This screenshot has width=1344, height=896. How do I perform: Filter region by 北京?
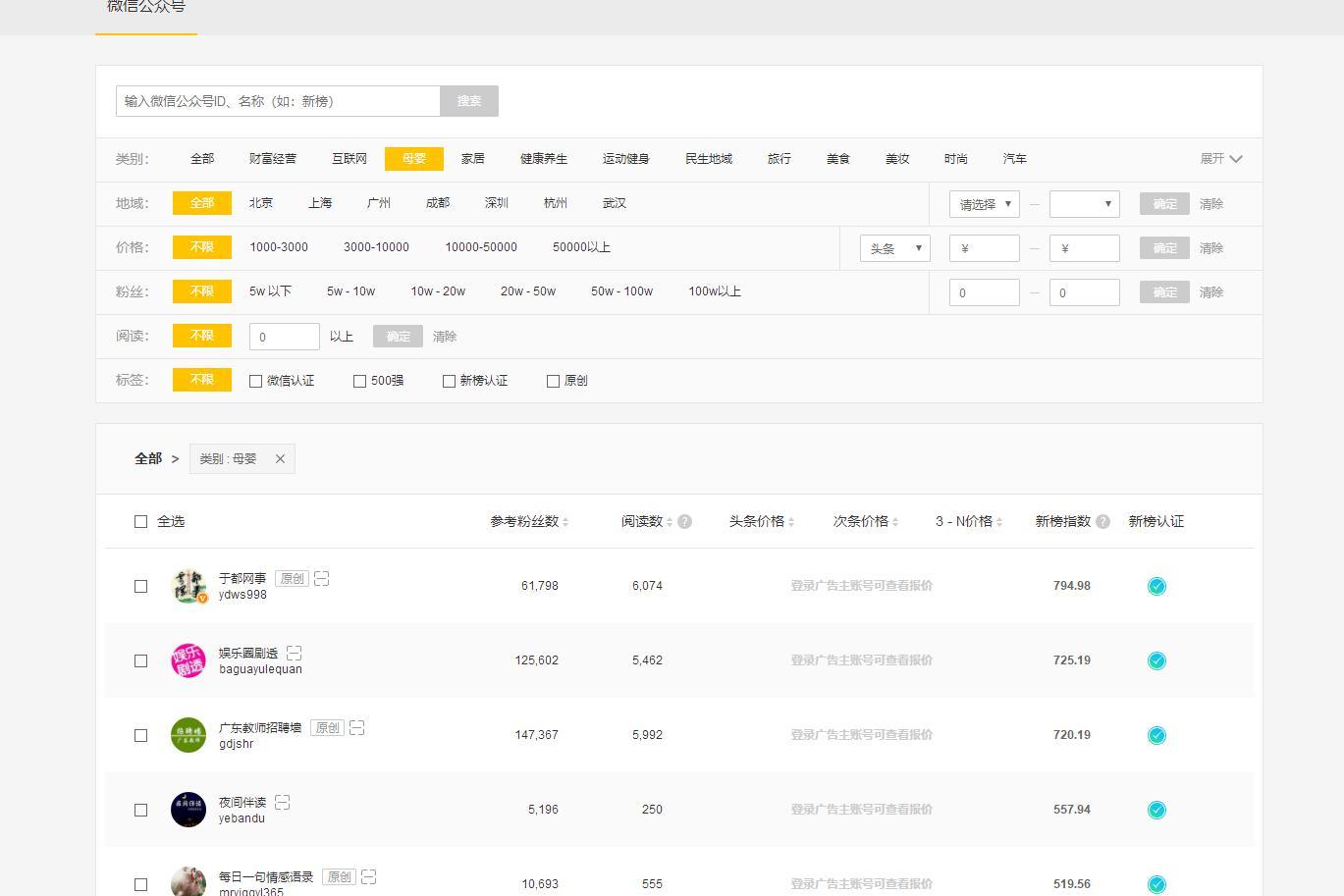(x=261, y=203)
